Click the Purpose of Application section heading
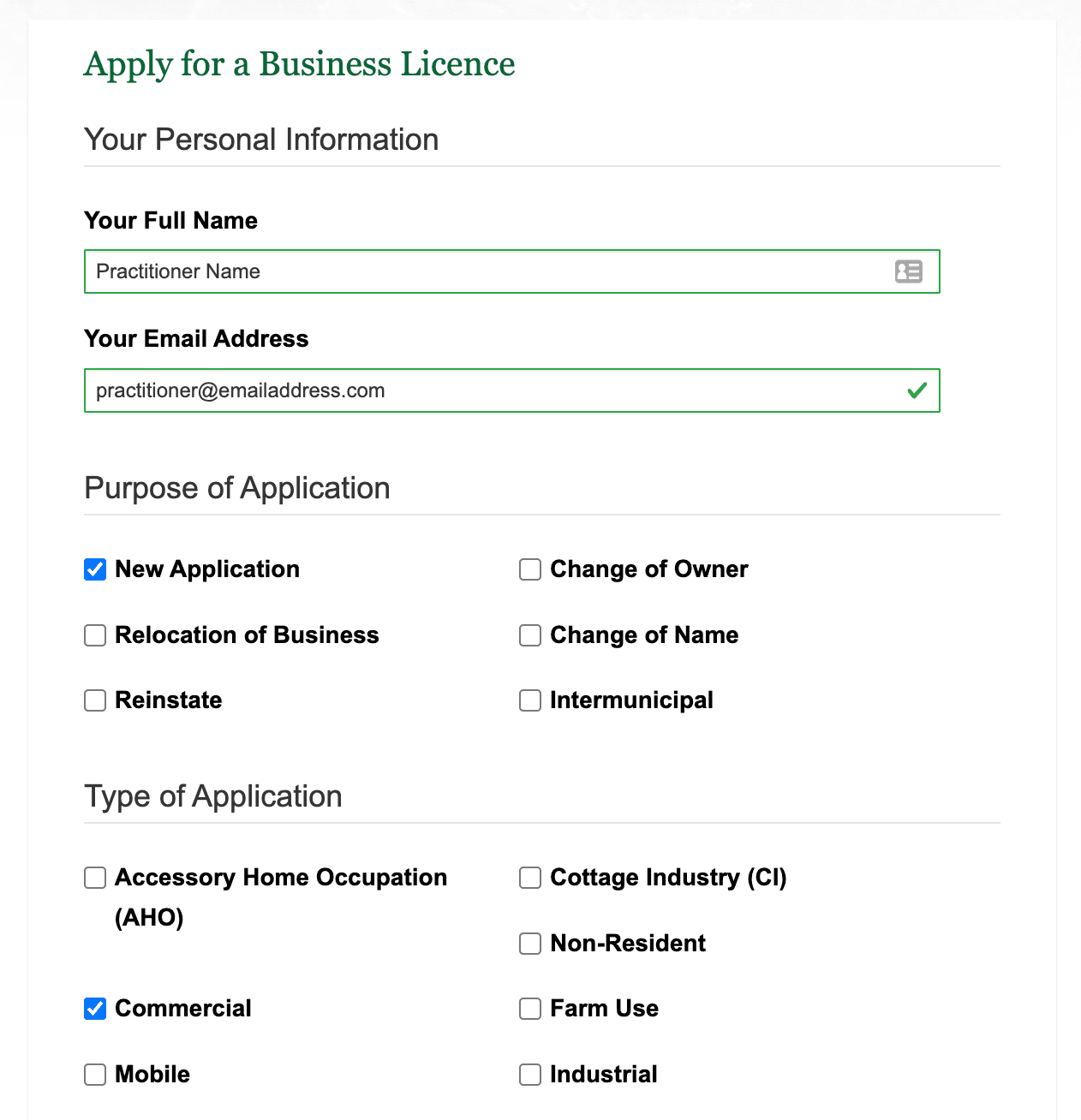 pyautogui.click(x=237, y=488)
